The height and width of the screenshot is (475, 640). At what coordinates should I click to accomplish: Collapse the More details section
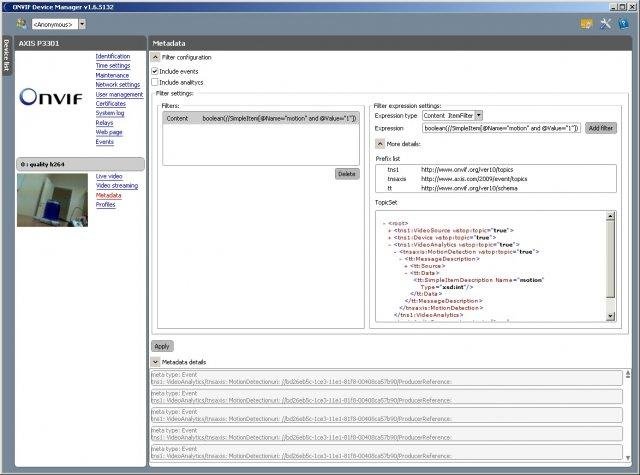(x=380, y=144)
